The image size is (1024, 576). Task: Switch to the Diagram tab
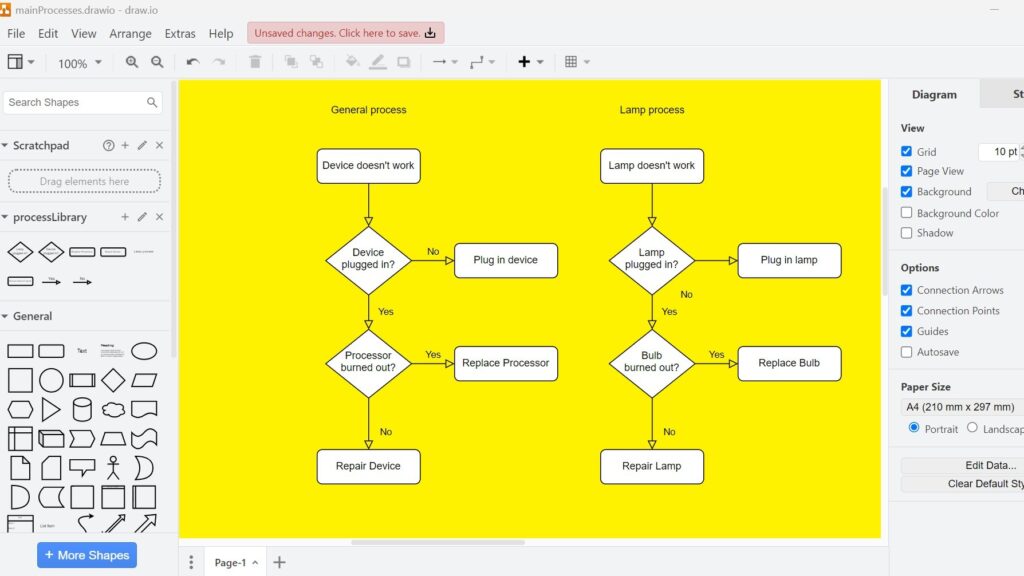933,94
